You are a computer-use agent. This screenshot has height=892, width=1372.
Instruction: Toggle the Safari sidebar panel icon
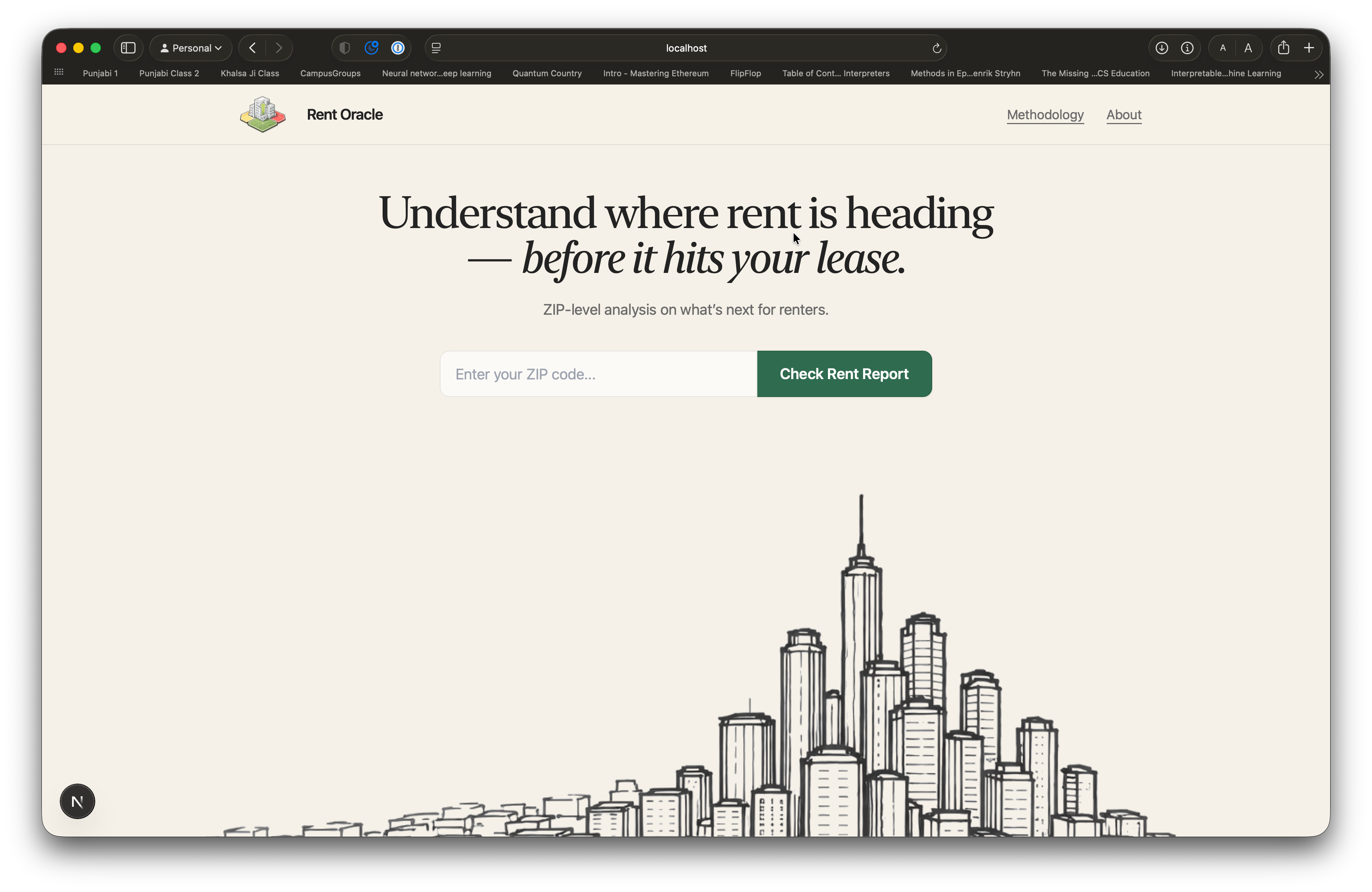128,48
